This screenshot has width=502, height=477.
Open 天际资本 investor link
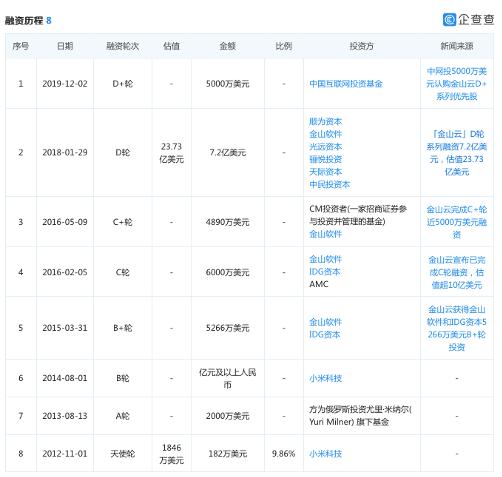(x=325, y=172)
